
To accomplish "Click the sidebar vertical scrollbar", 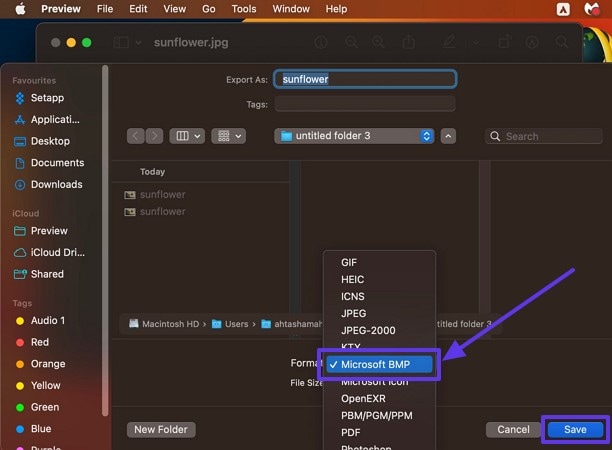I will tap(105, 240).
